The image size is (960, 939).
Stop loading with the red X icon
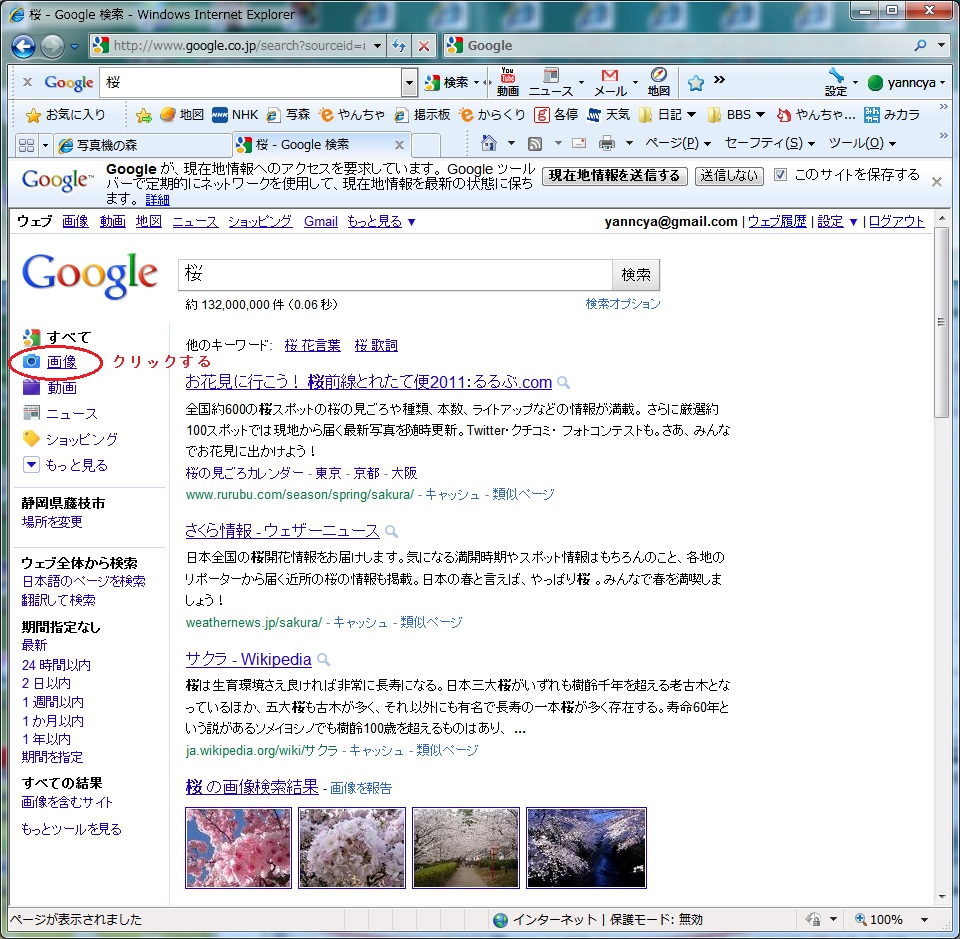(423, 45)
